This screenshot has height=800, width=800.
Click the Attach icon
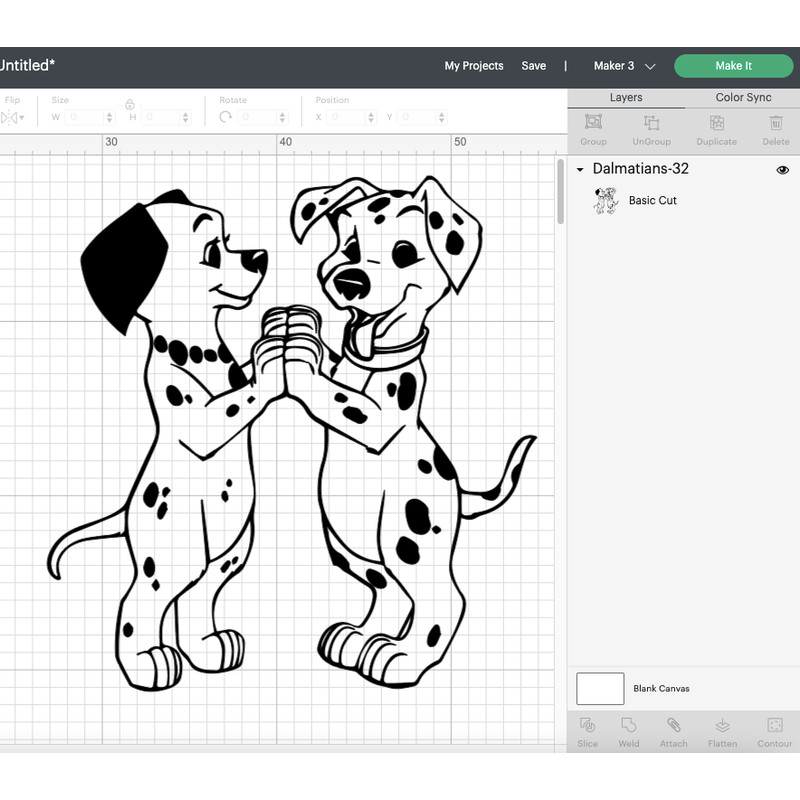point(673,731)
